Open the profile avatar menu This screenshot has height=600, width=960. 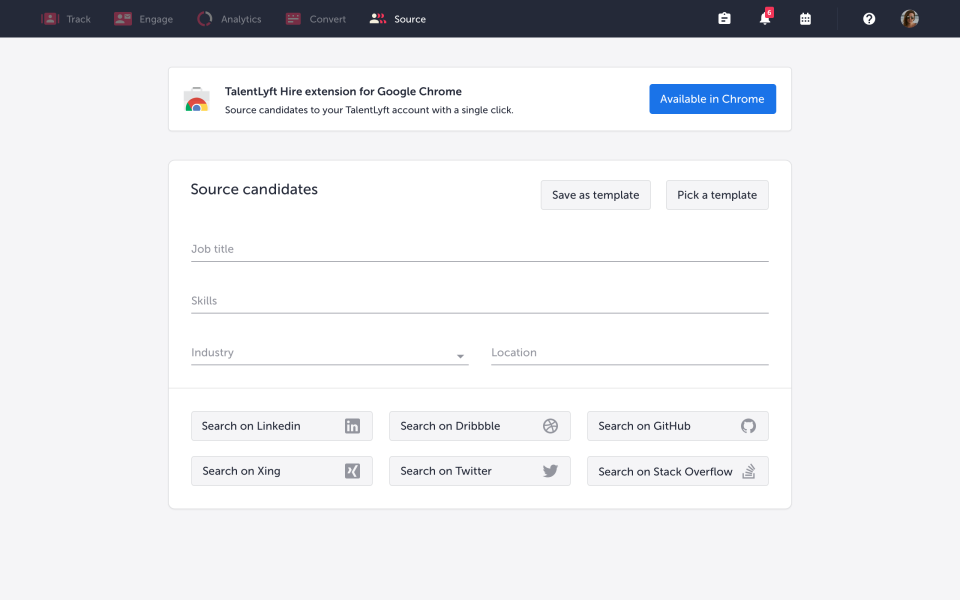pyautogui.click(x=909, y=18)
